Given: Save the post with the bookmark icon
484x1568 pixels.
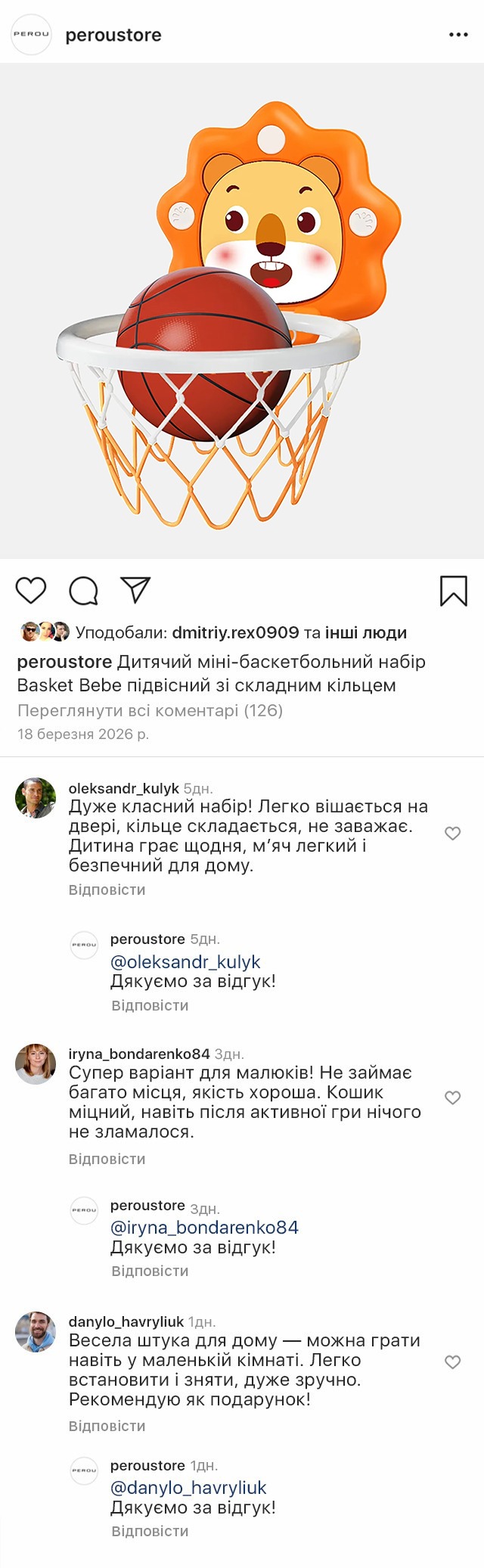Looking at the screenshot, I should coord(454,591).
